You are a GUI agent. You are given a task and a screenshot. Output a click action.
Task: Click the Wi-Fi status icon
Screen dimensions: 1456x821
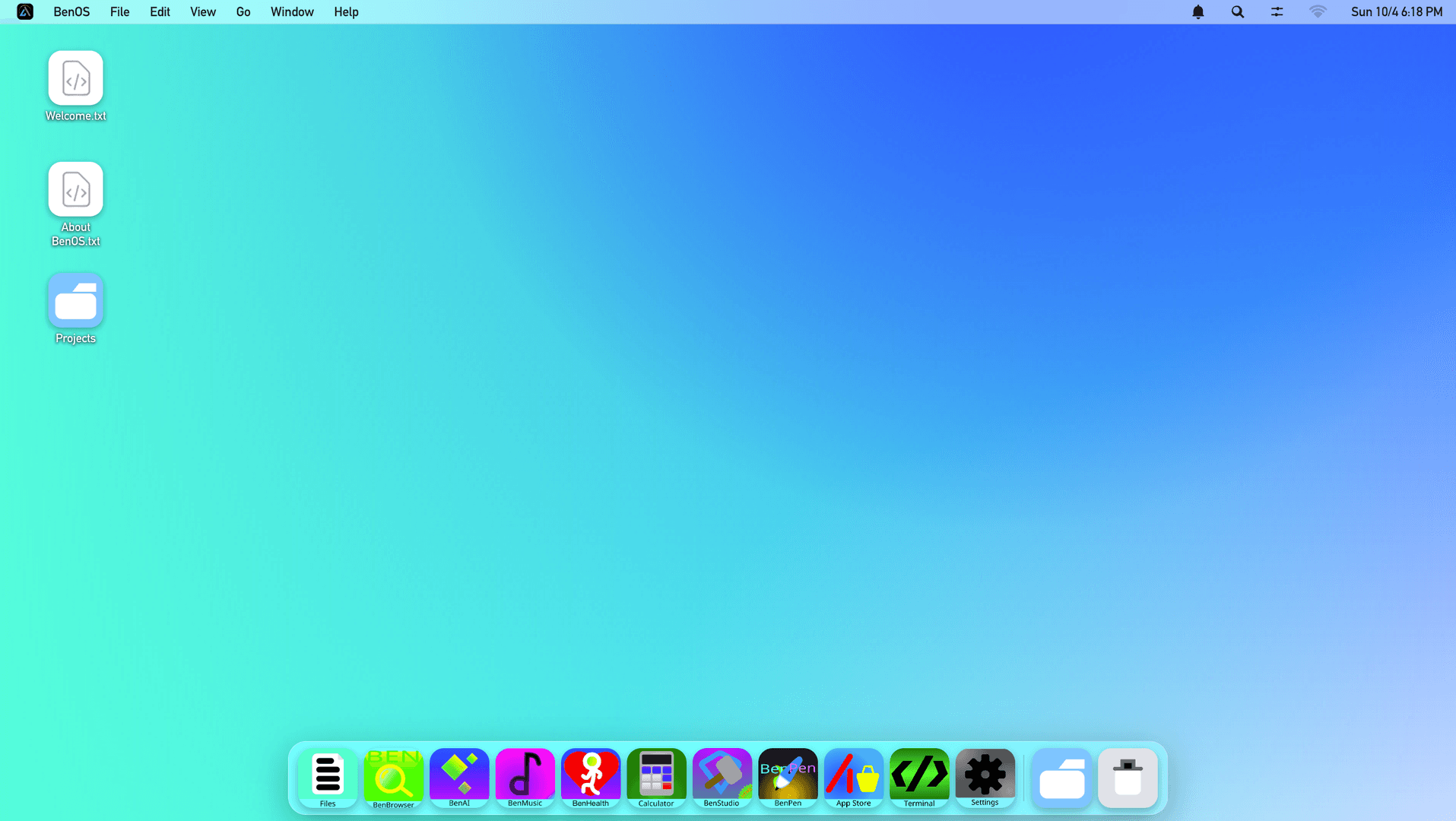1318,11
